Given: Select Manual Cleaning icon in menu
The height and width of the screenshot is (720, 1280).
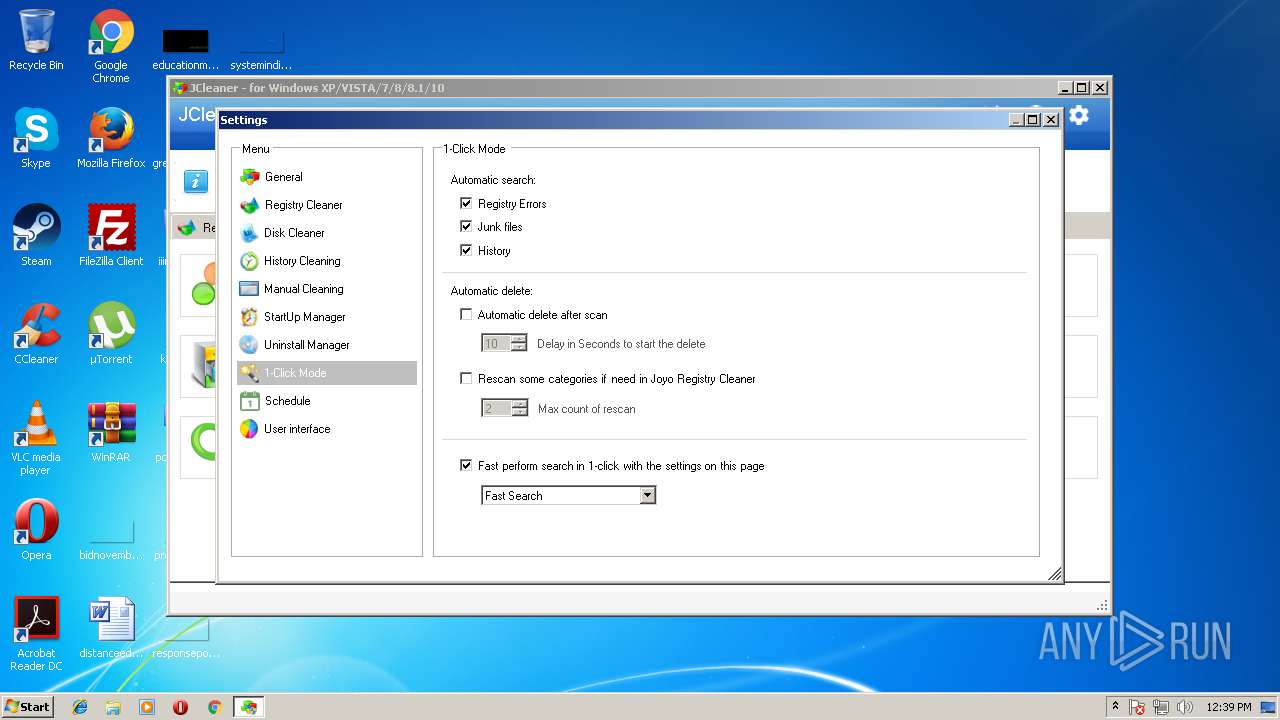Looking at the screenshot, I should (249, 289).
